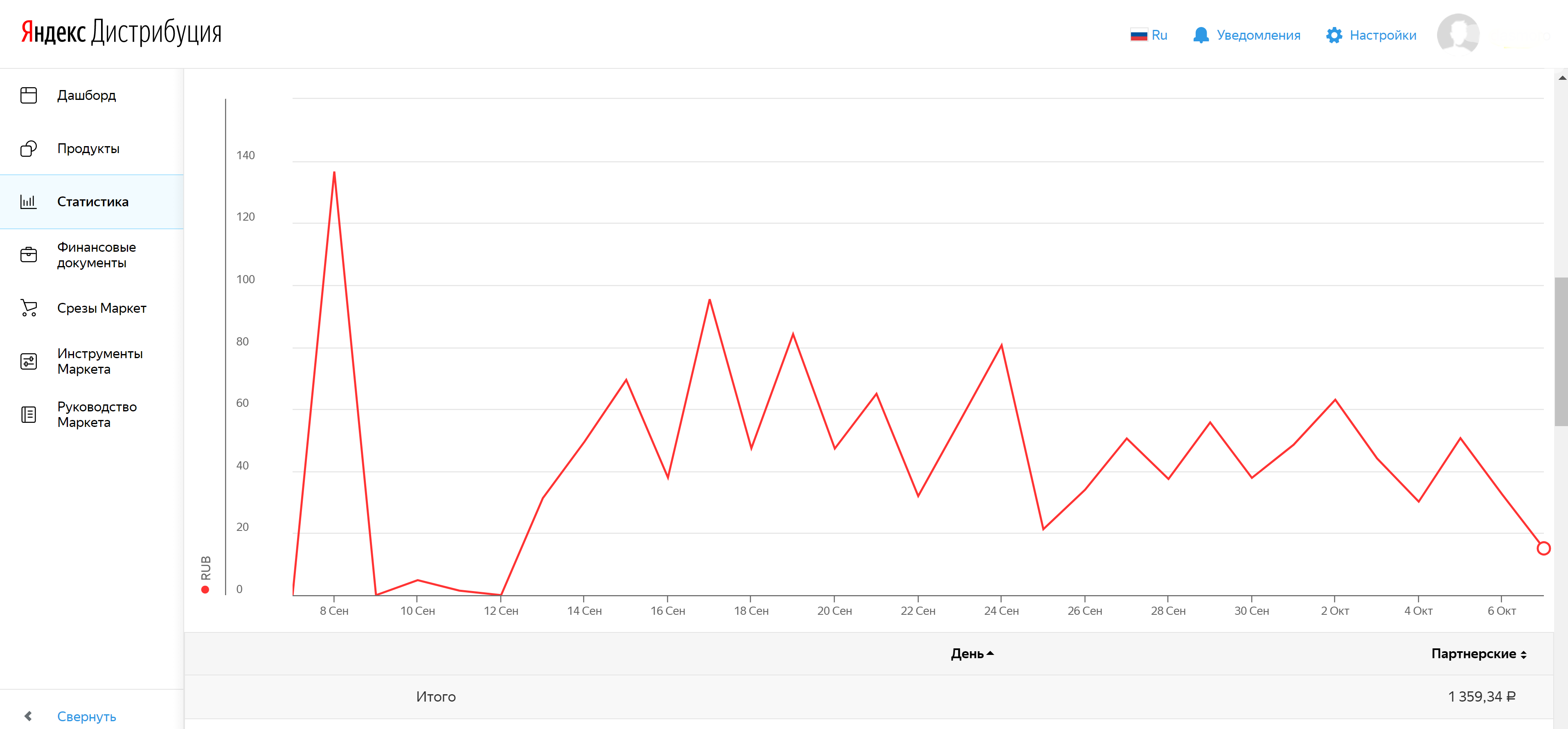This screenshot has width=1568, height=729.
Task: Click the settings gear icon
Action: tap(1334, 35)
